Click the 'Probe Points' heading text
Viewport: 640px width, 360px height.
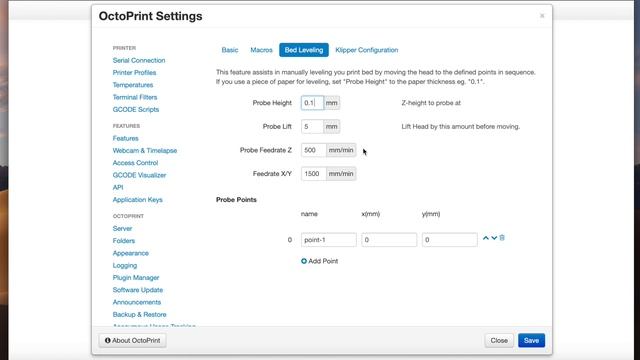click(236, 200)
